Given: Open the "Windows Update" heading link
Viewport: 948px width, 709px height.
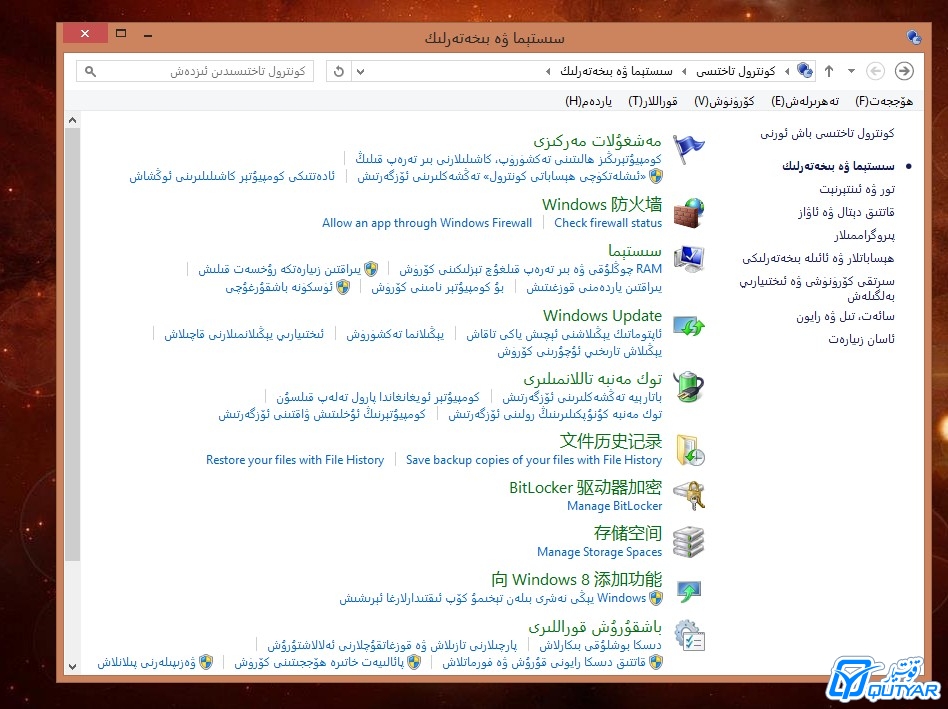Looking at the screenshot, I should pyautogui.click(x=602, y=316).
